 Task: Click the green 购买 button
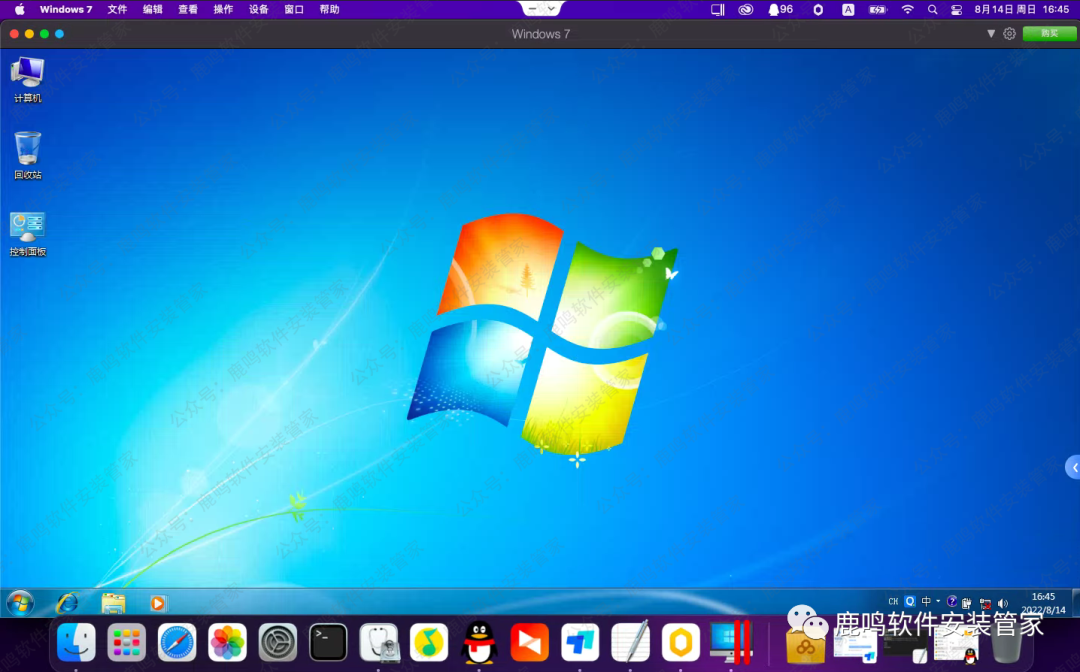pyautogui.click(x=1049, y=34)
